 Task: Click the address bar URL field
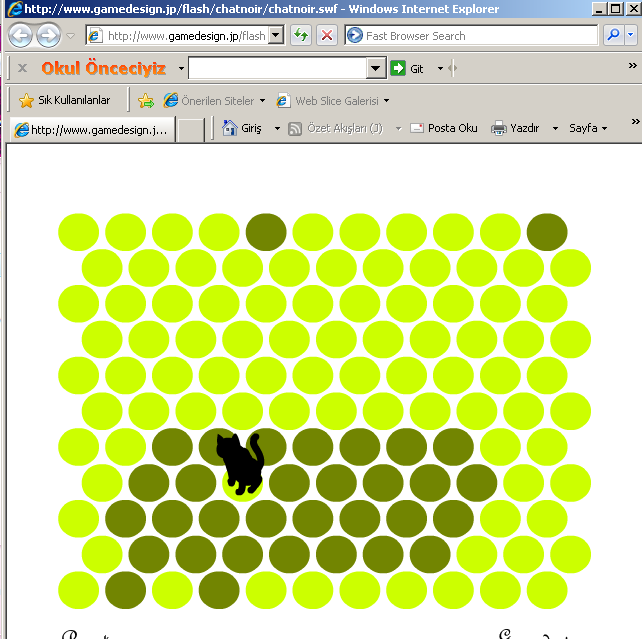coord(178,36)
